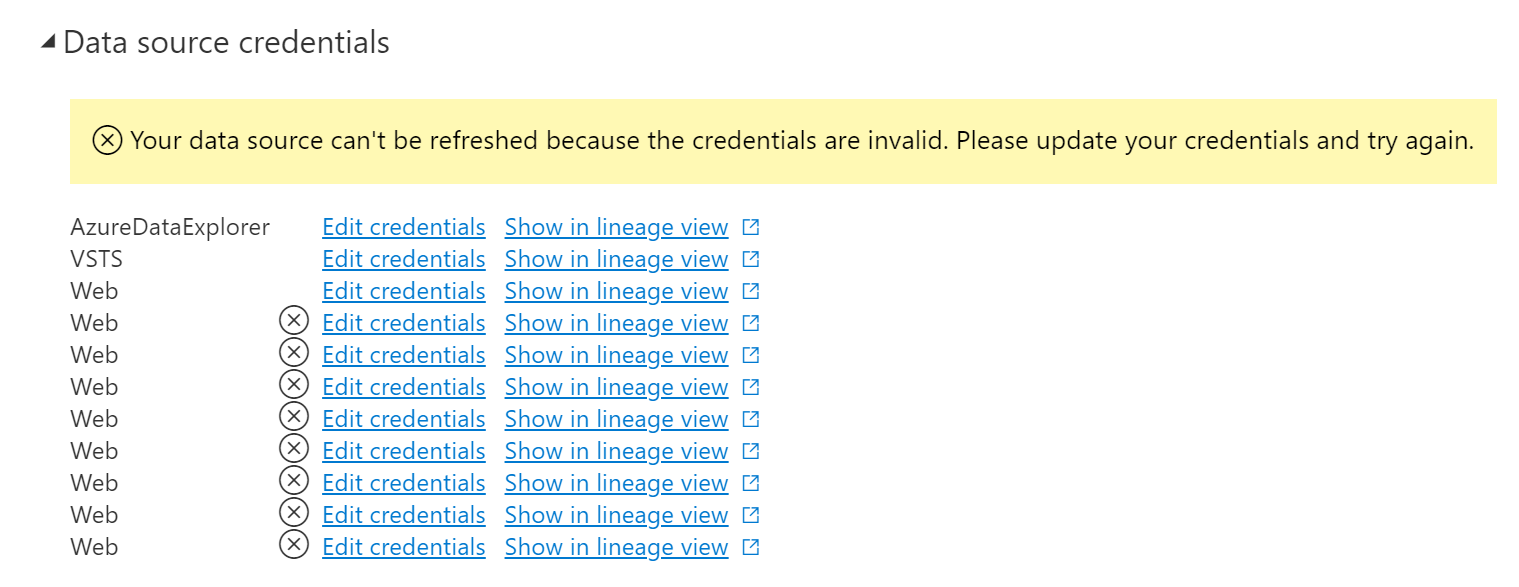Click the error icon inside the yellow warning banner
Viewport: 1519px width, 587px height.
coord(107,142)
